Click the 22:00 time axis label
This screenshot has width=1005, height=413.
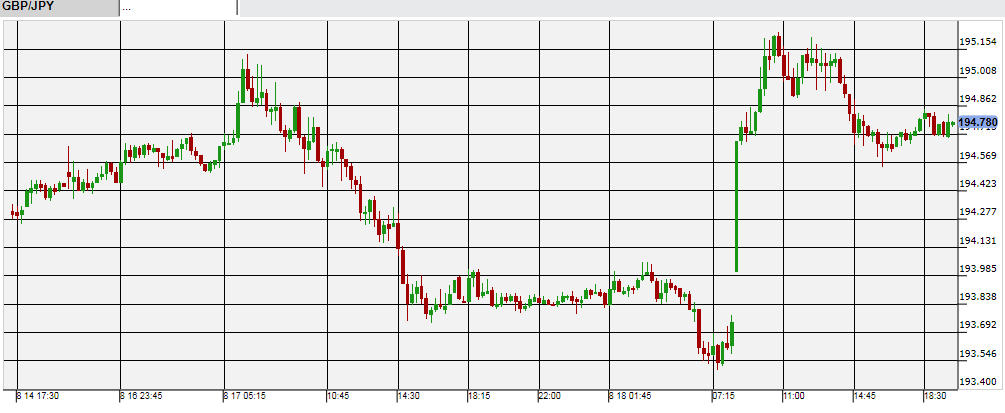click(549, 395)
